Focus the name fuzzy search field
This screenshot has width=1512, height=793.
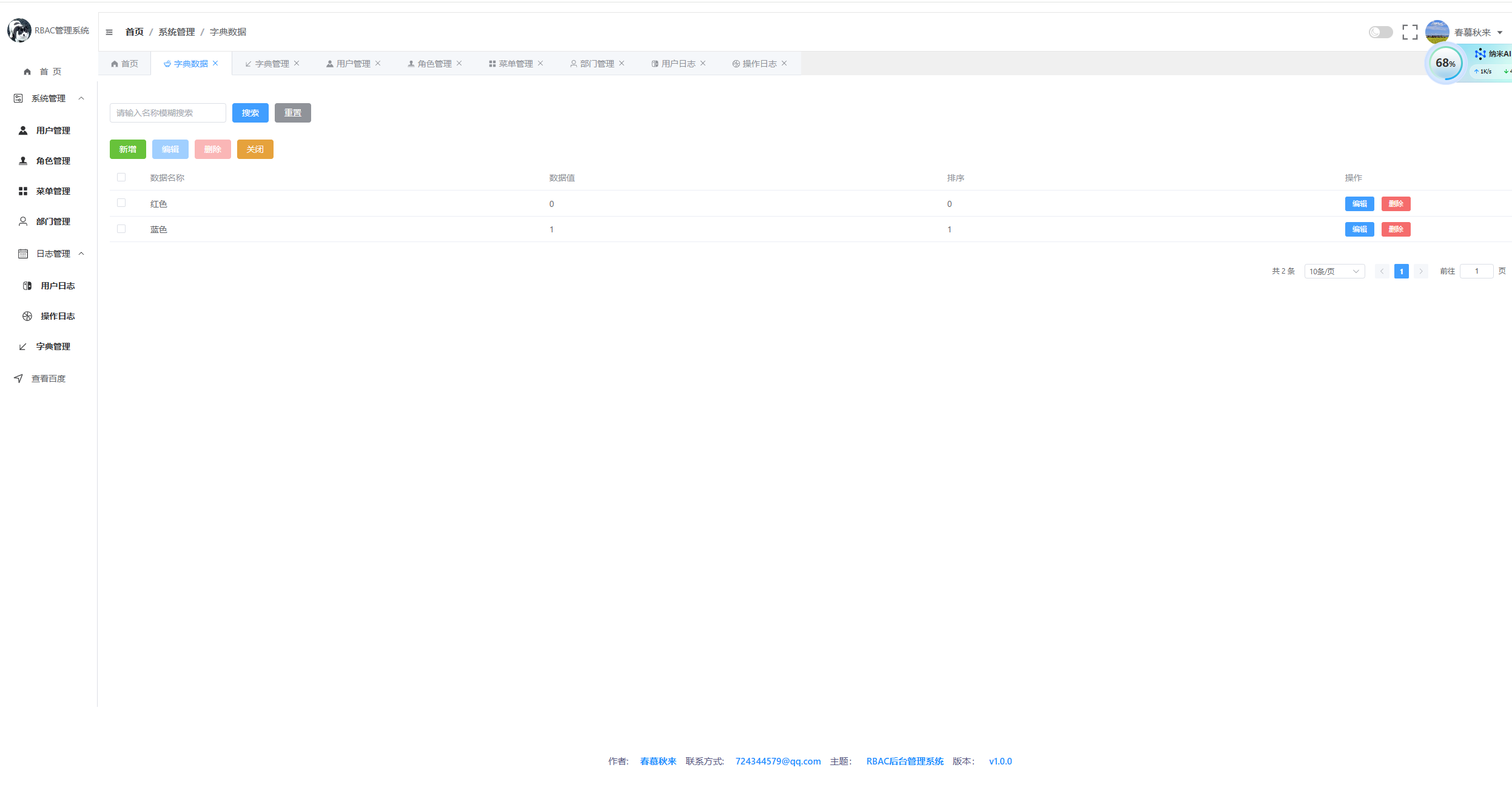167,113
